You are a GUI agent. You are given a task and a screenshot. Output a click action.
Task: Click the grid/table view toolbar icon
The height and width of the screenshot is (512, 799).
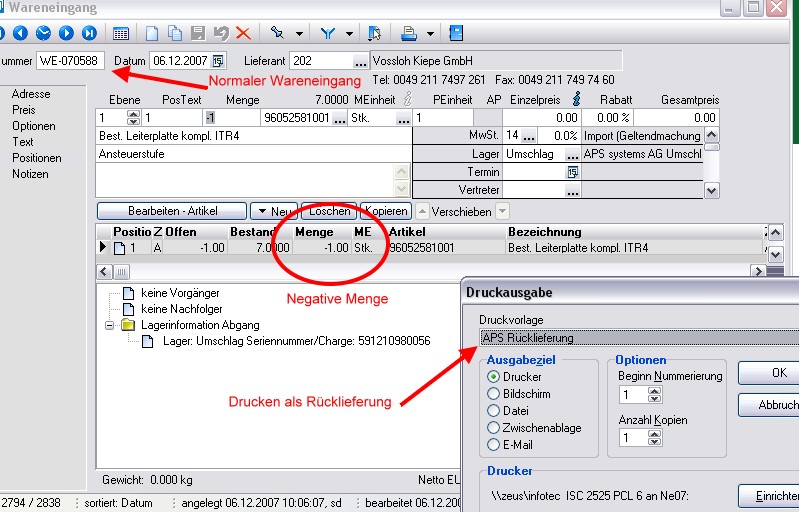120,33
